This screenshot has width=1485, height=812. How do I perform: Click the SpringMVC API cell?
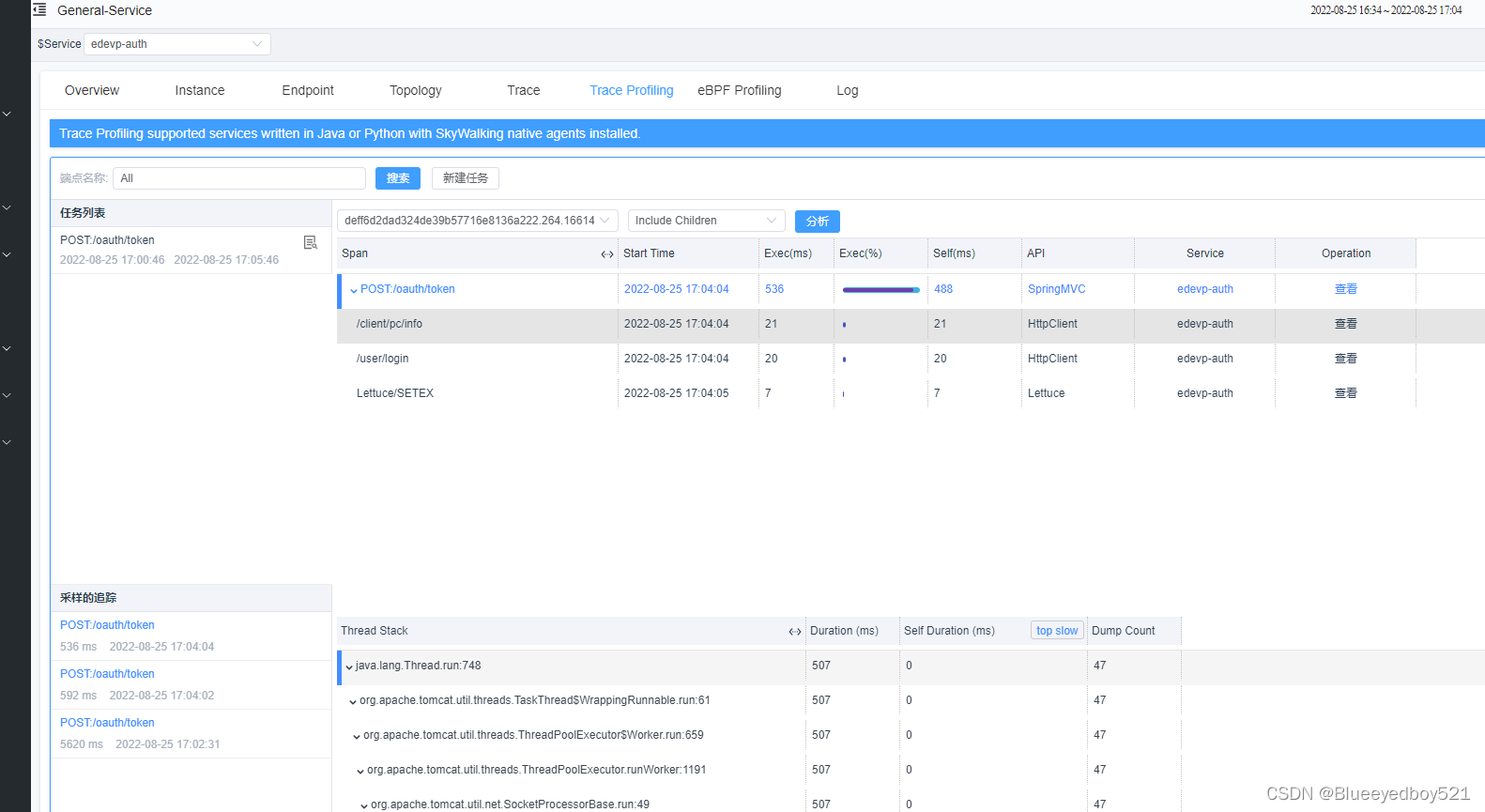tap(1056, 289)
